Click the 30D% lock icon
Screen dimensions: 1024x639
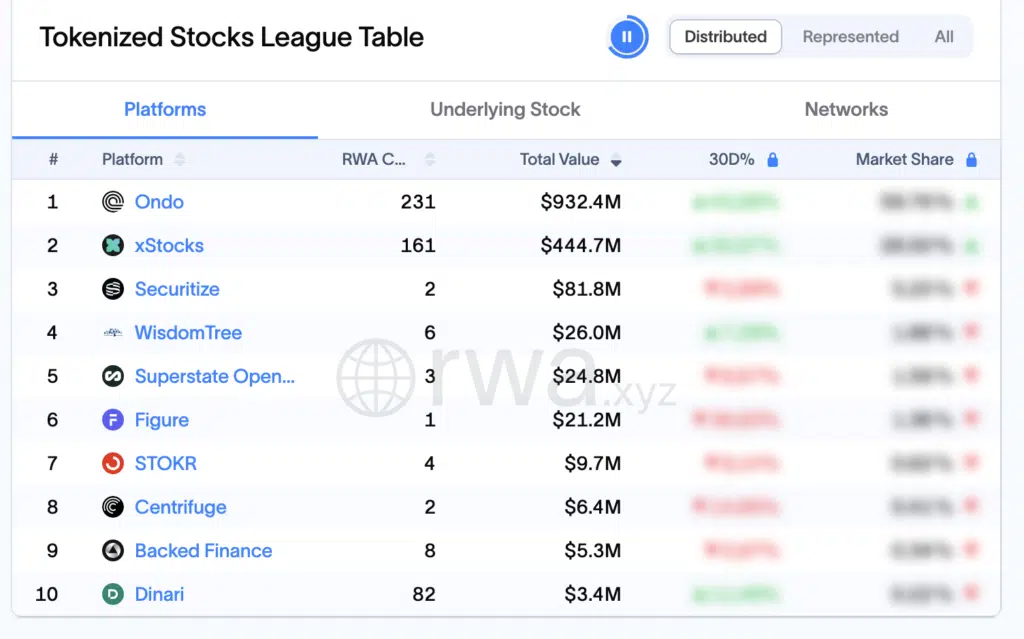tap(773, 159)
